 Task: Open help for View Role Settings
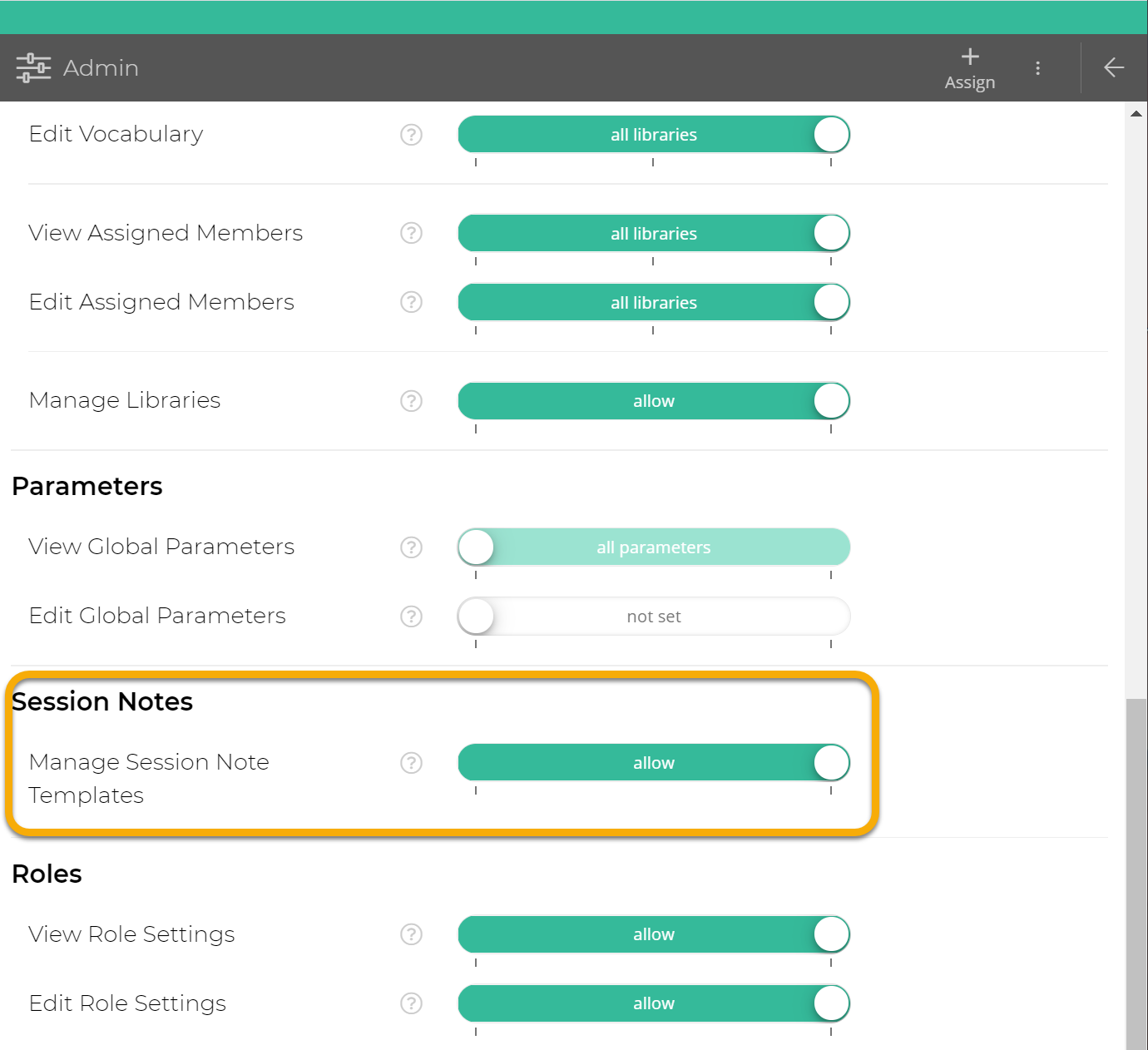[x=411, y=934]
